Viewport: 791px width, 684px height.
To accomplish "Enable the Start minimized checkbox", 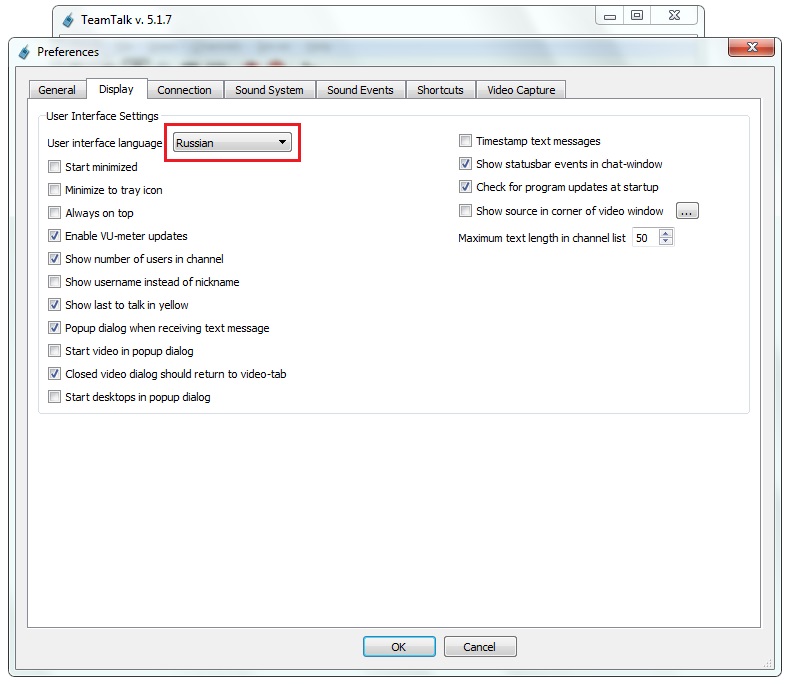I will click(x=55, y=167).
